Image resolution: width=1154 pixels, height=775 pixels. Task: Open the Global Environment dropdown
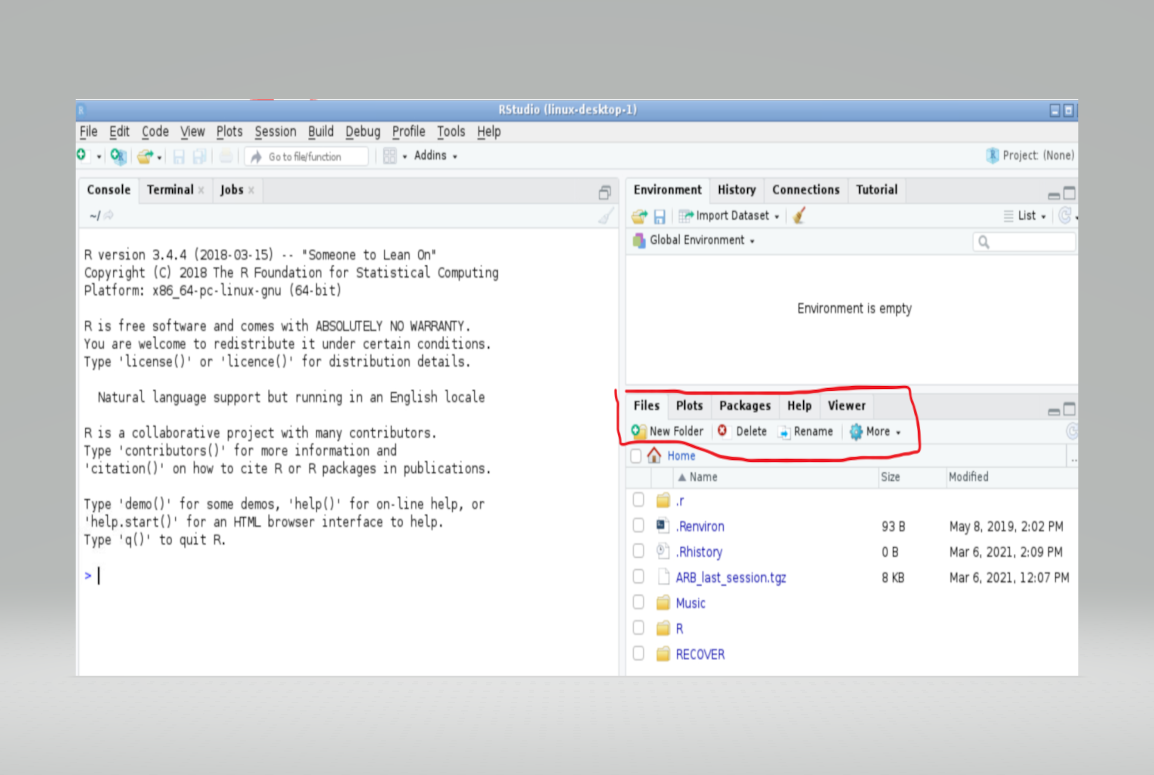[694, 240]
